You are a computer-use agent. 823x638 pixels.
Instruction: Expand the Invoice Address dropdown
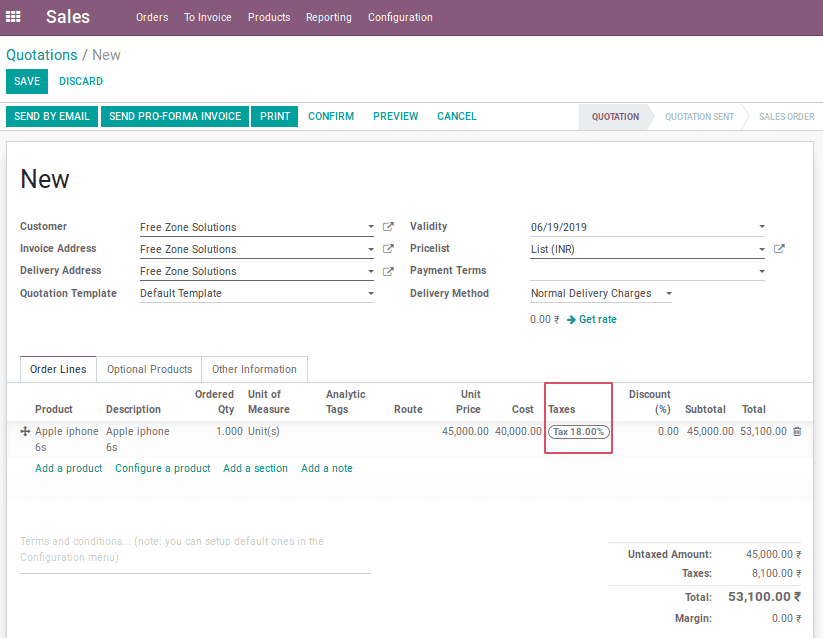371,249
